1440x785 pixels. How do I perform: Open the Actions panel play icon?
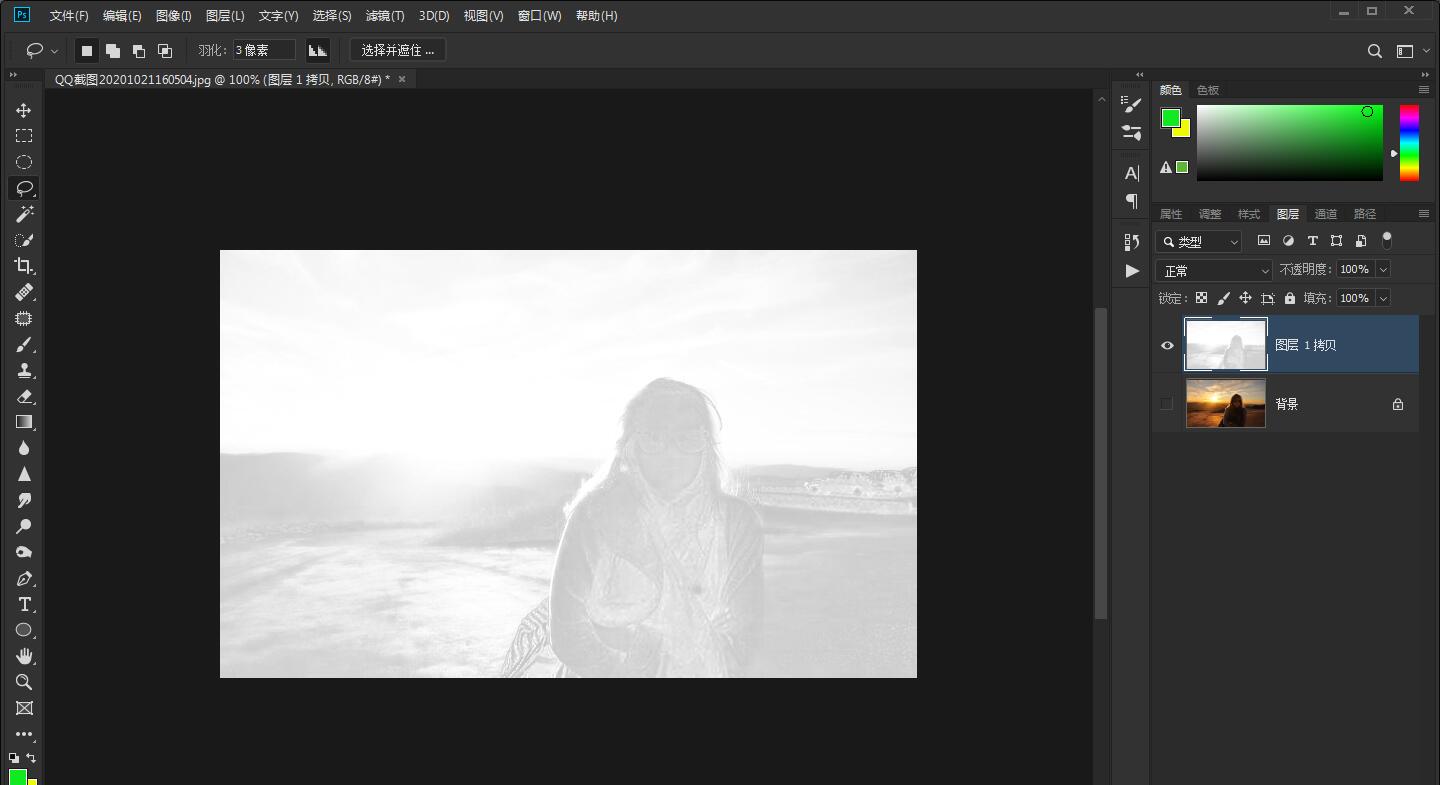pyautogui.click(x=1132, y=270)
